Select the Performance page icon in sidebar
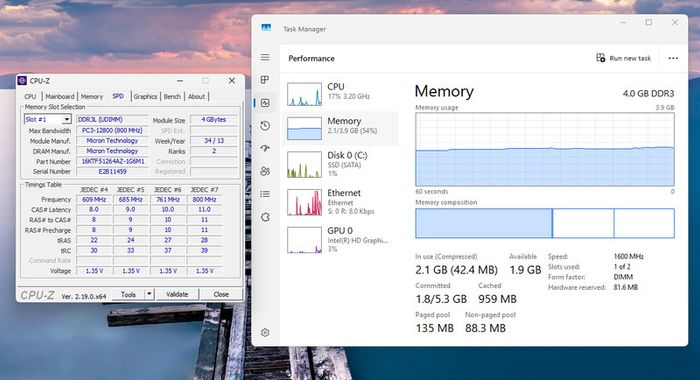This screenshot has height=380, width=700. [265, 103]
